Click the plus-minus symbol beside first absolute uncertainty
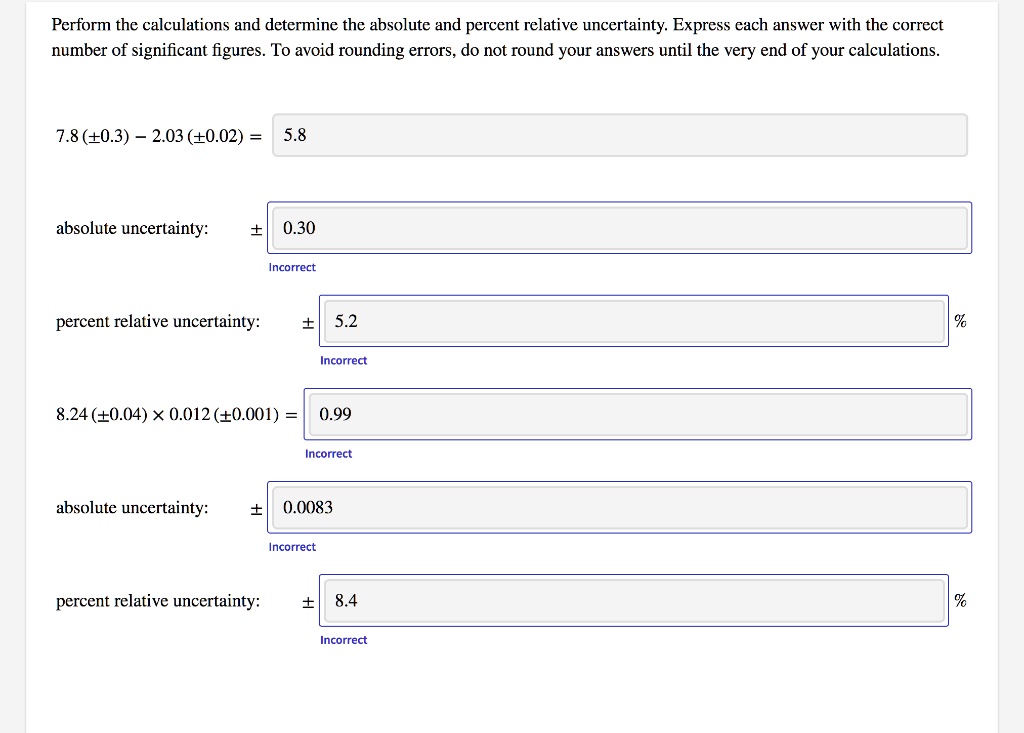 256,228
